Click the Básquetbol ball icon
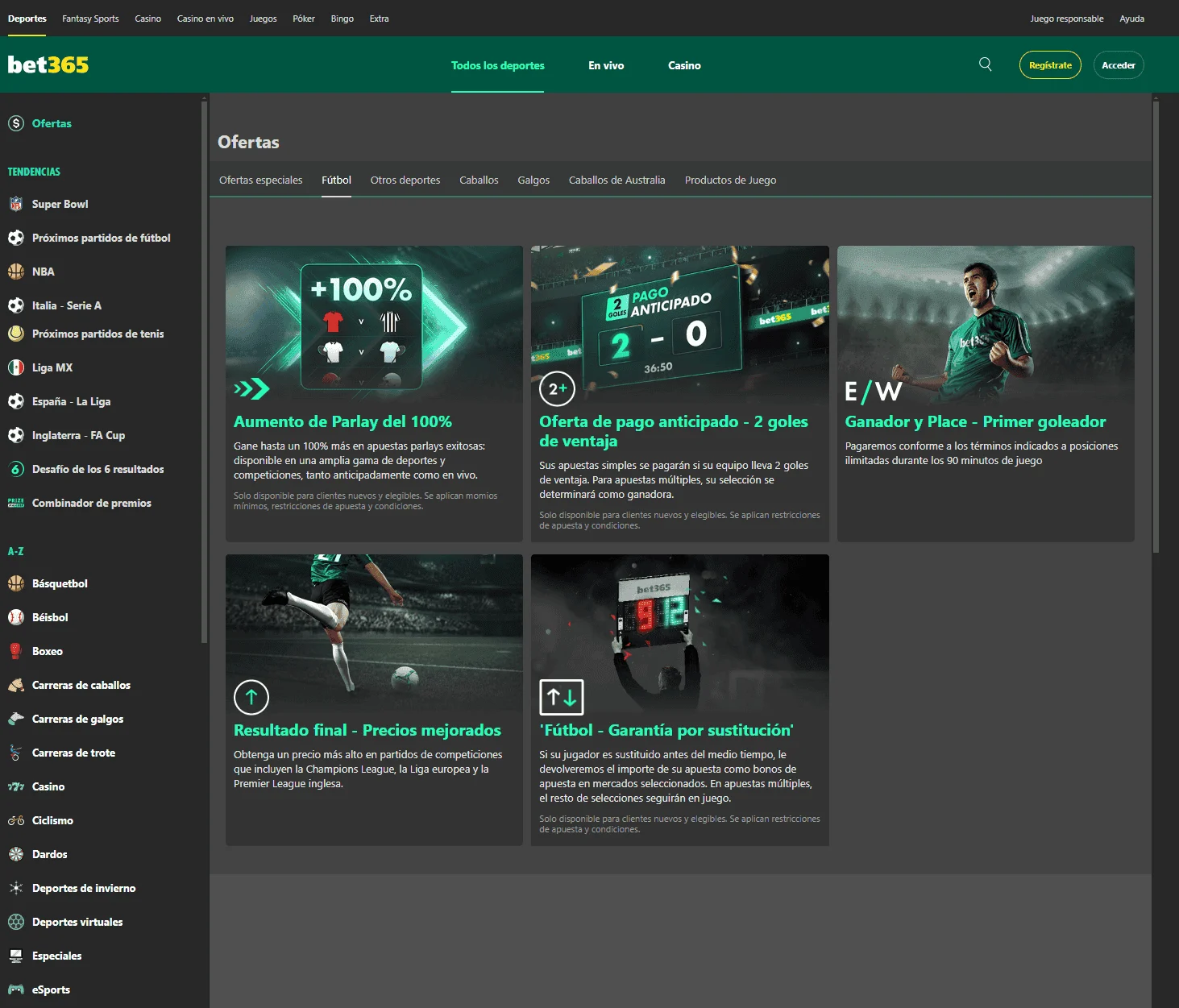This screenshot has width=1179, height=1008. [16, 583]
